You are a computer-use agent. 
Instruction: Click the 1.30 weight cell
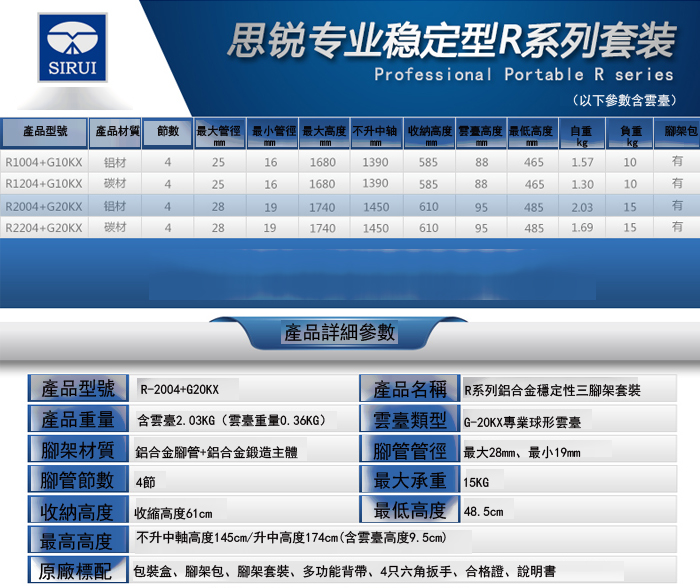[583, 184]
